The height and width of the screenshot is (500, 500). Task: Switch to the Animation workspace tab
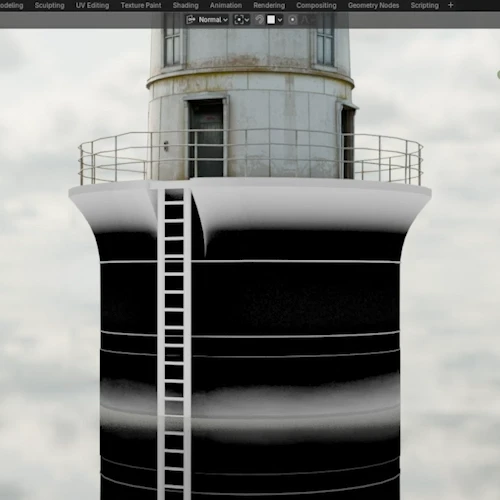coord(226,5)
